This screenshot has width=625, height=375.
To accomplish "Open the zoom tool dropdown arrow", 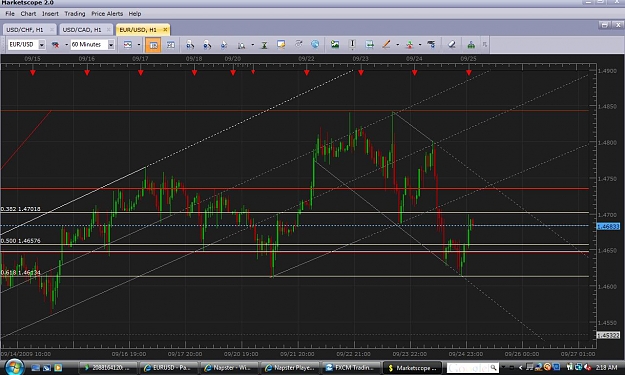I will tap(252, 45).
